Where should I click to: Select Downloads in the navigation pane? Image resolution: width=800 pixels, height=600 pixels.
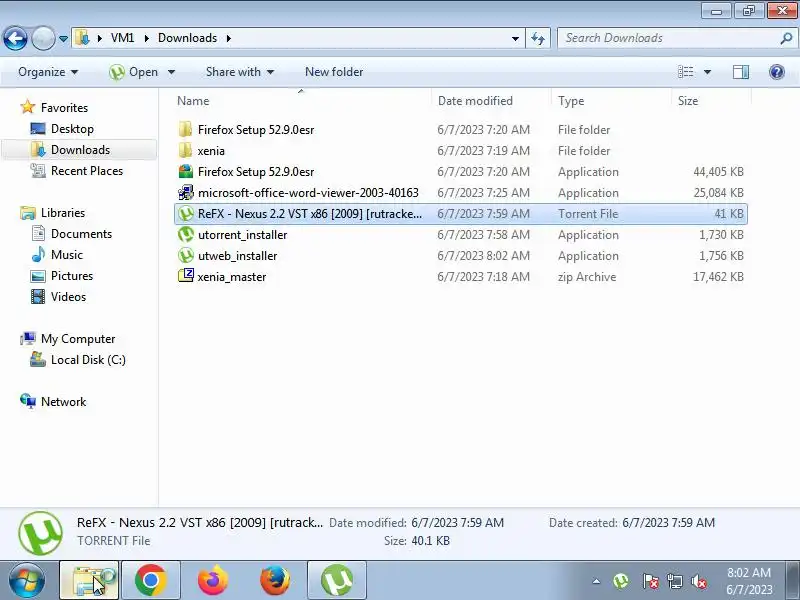coord(80,149)
